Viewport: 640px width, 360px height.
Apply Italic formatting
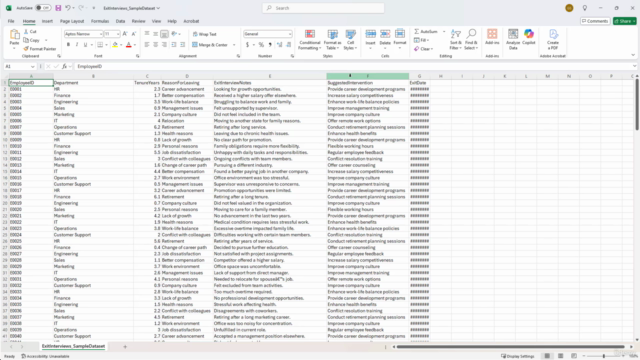point(77,44)
